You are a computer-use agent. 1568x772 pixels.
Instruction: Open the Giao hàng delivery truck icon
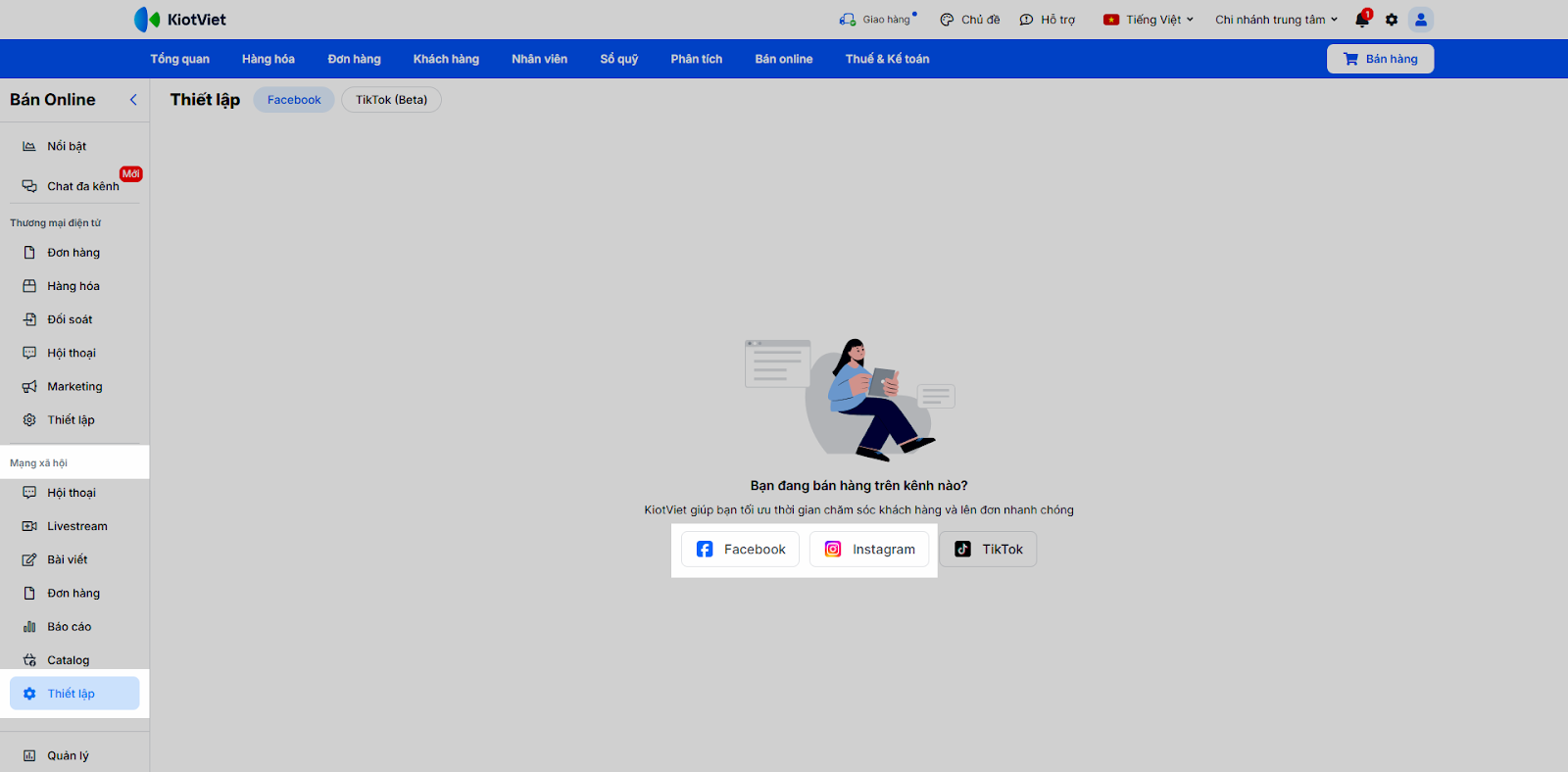click(x=848, y=20)
